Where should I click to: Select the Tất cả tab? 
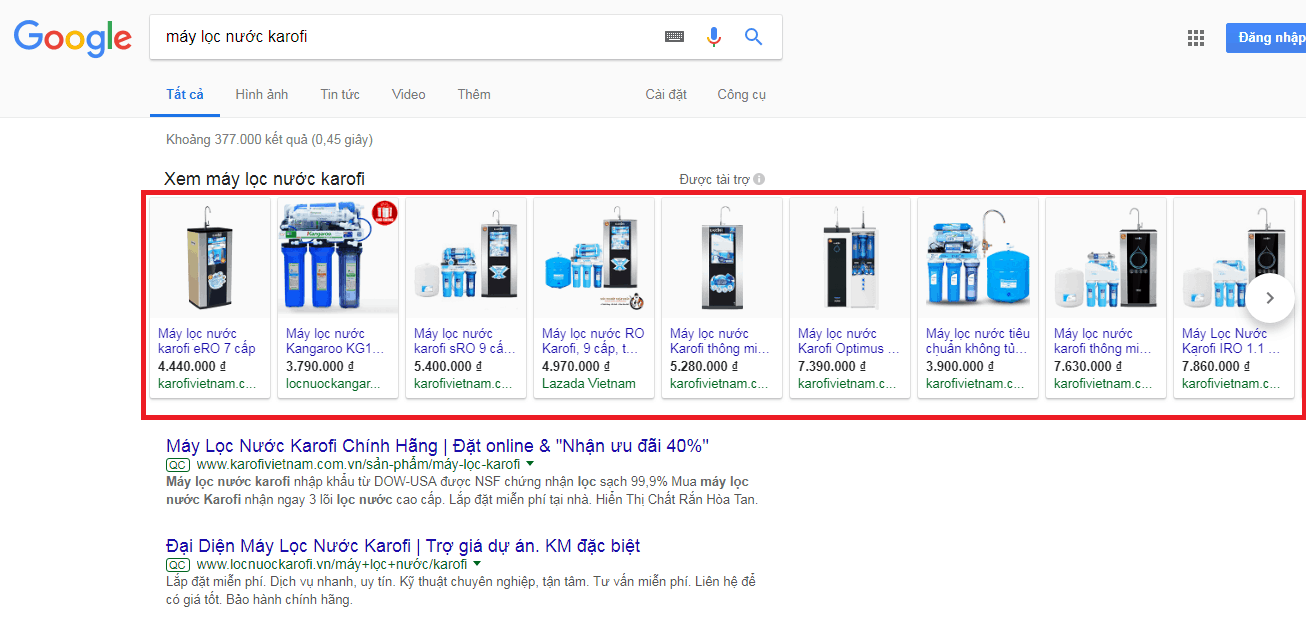point(185,95)
